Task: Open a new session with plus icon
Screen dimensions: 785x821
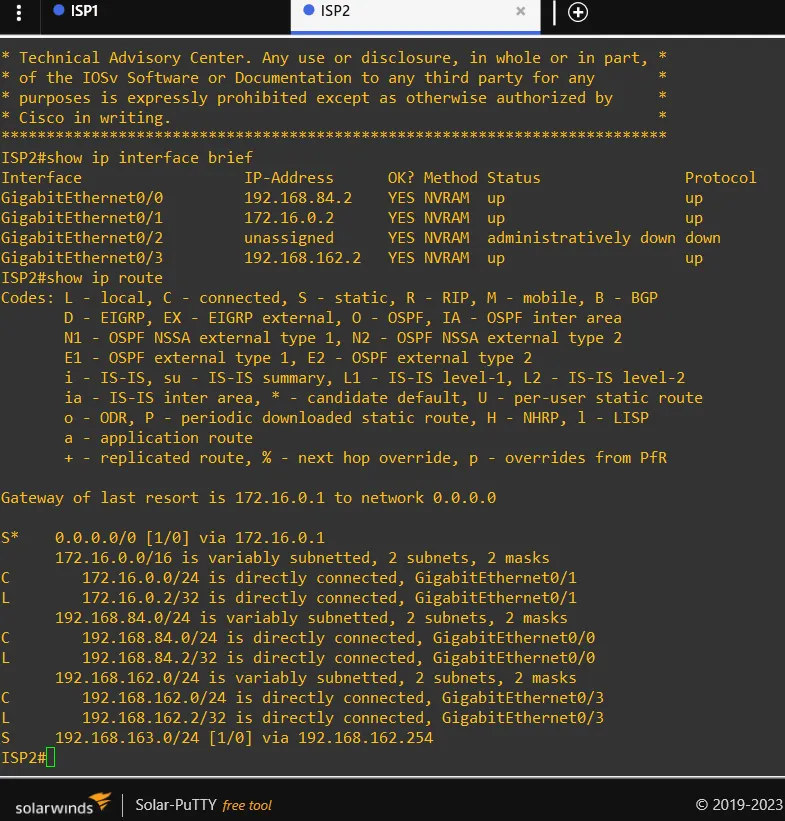Action: [x=578, y=12]
